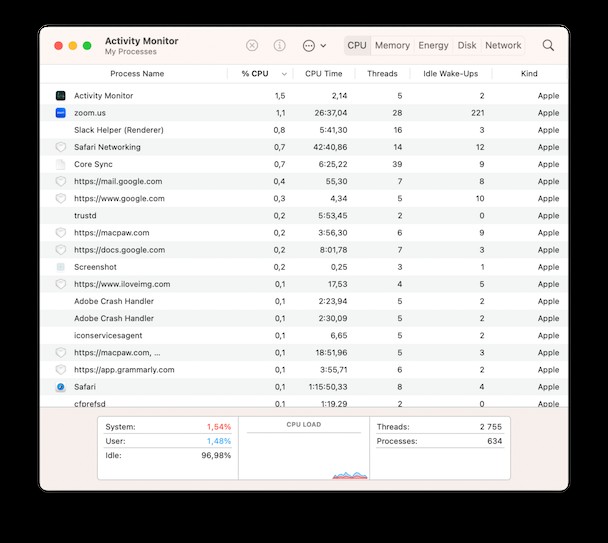The width and height of the screenshot is (608, 543).
Task: Select the Safari Networking process name
Action: click(x=107, y=147)
